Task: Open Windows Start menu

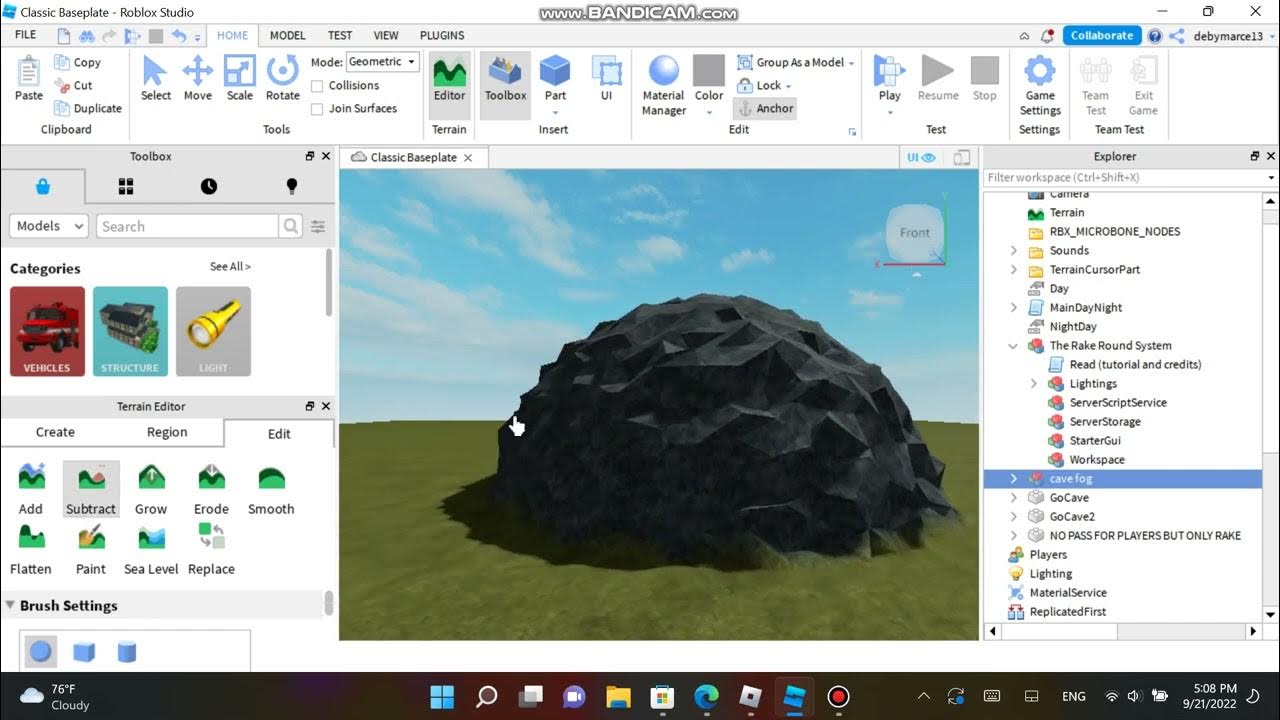Action: [x=441, y=696]
